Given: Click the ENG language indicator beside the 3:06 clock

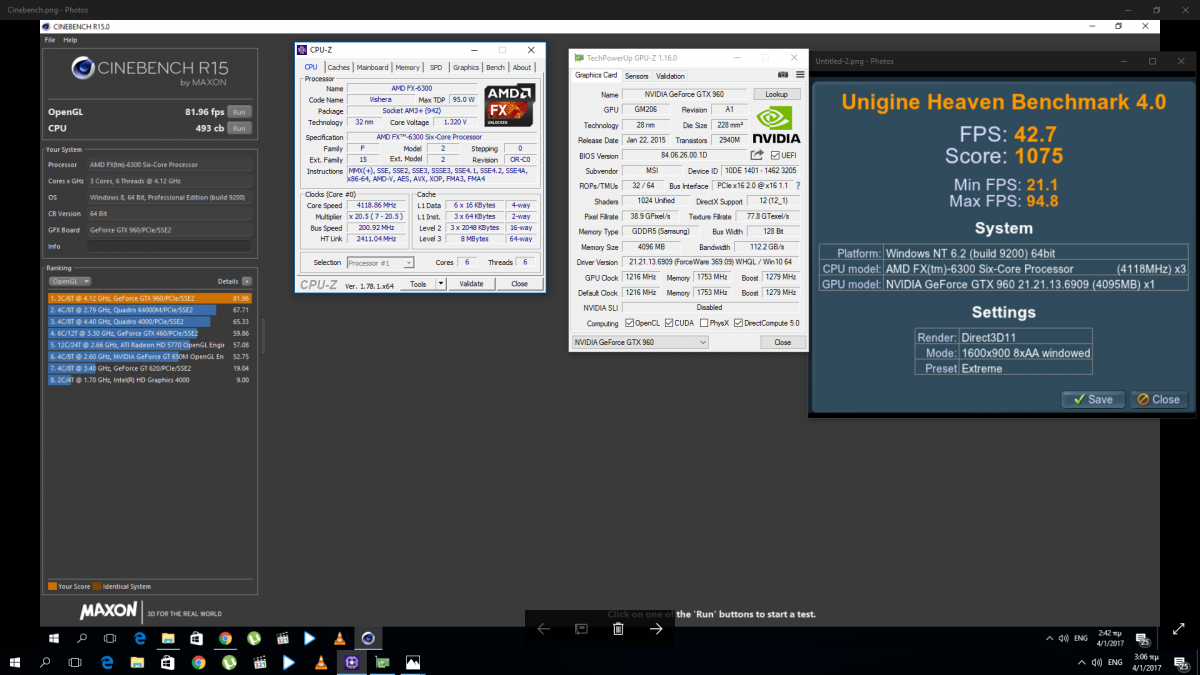Looking at the screenshot, I should coord(1115,662).
